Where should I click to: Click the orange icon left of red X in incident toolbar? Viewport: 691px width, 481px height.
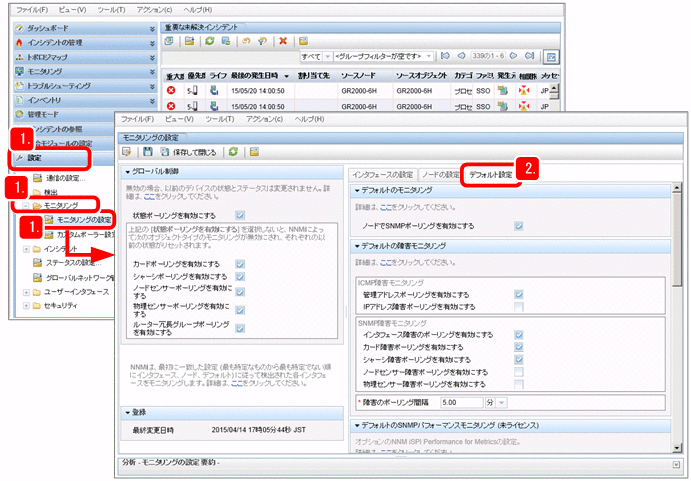[263, 41]
